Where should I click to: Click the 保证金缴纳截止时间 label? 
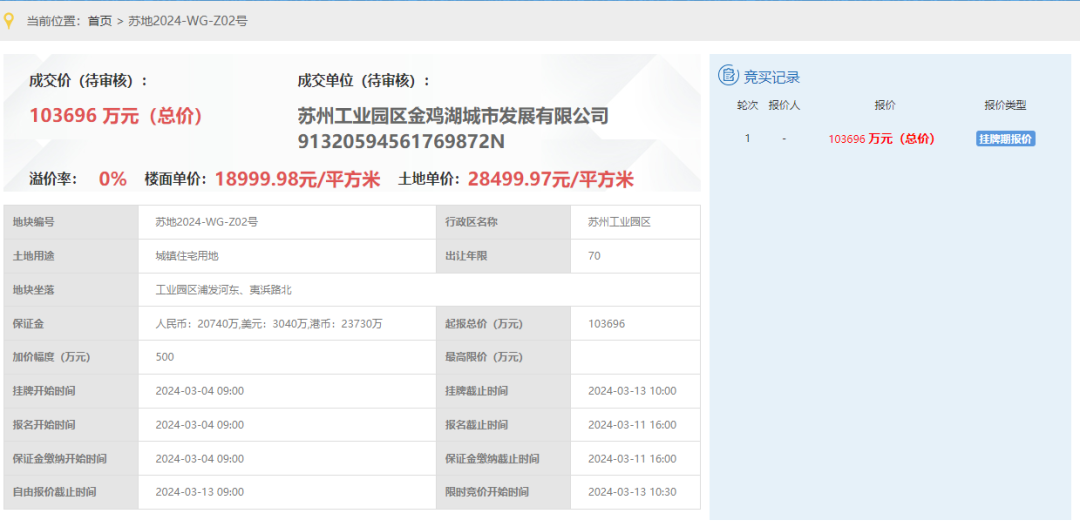(x=492, y=458)
